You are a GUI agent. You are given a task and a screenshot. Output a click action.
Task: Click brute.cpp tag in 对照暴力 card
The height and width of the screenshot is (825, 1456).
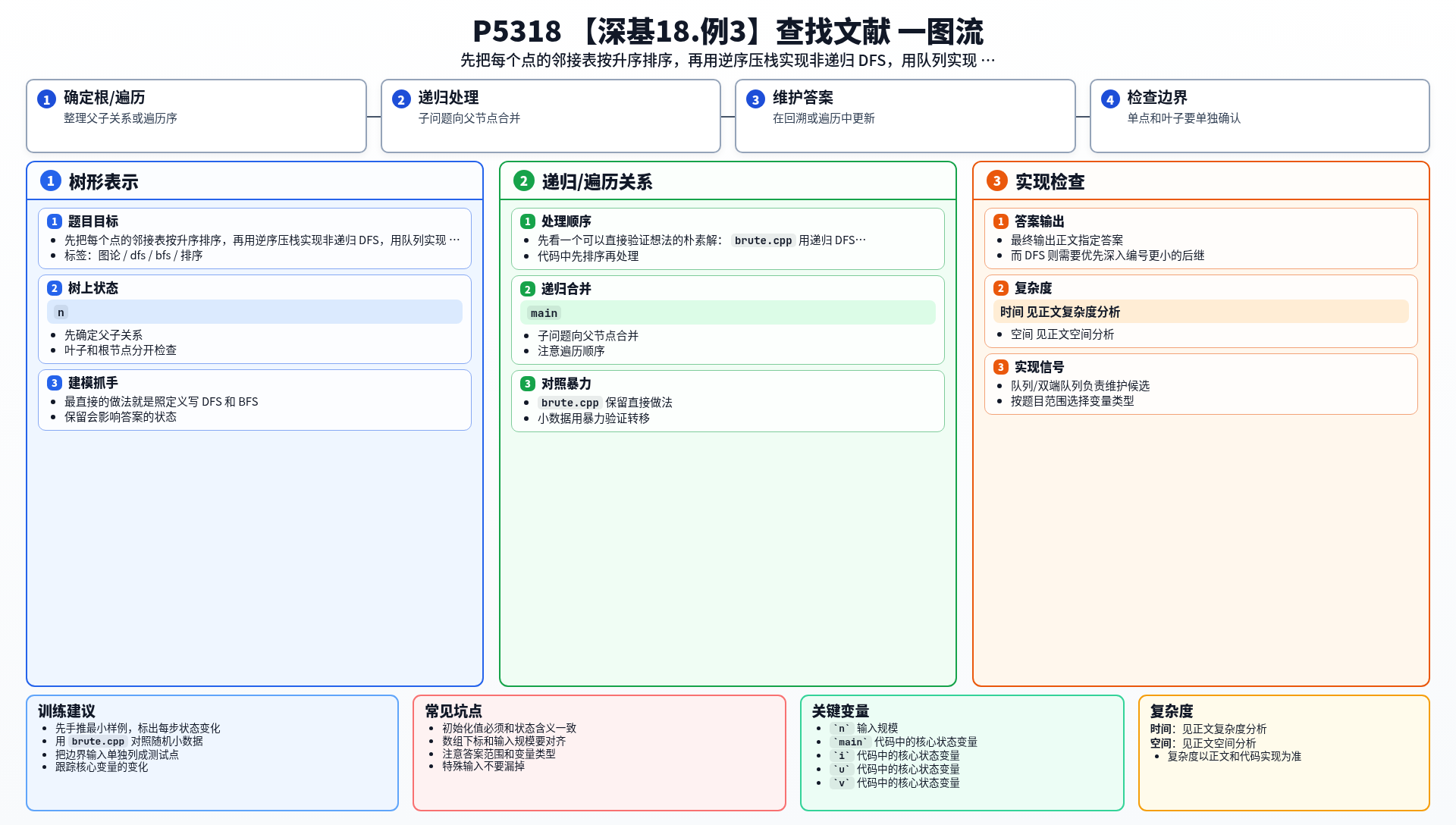coord(570,403)
